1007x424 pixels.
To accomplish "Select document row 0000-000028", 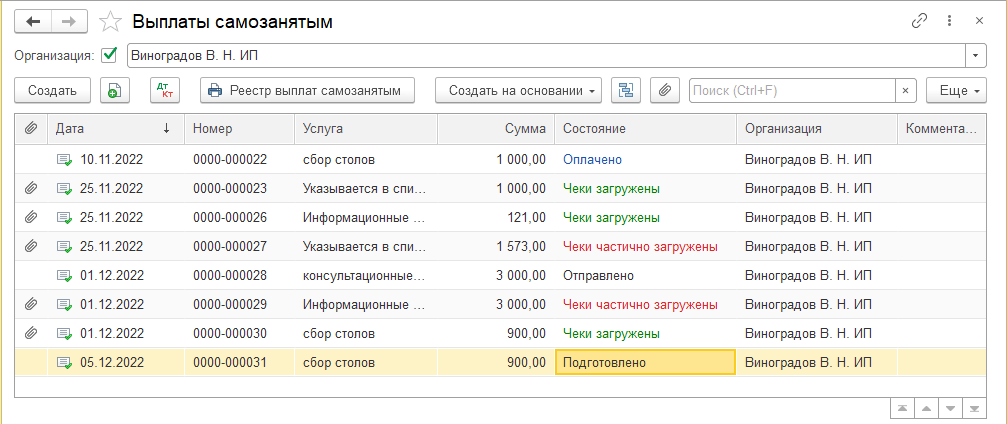I will (x=229, y=275).
